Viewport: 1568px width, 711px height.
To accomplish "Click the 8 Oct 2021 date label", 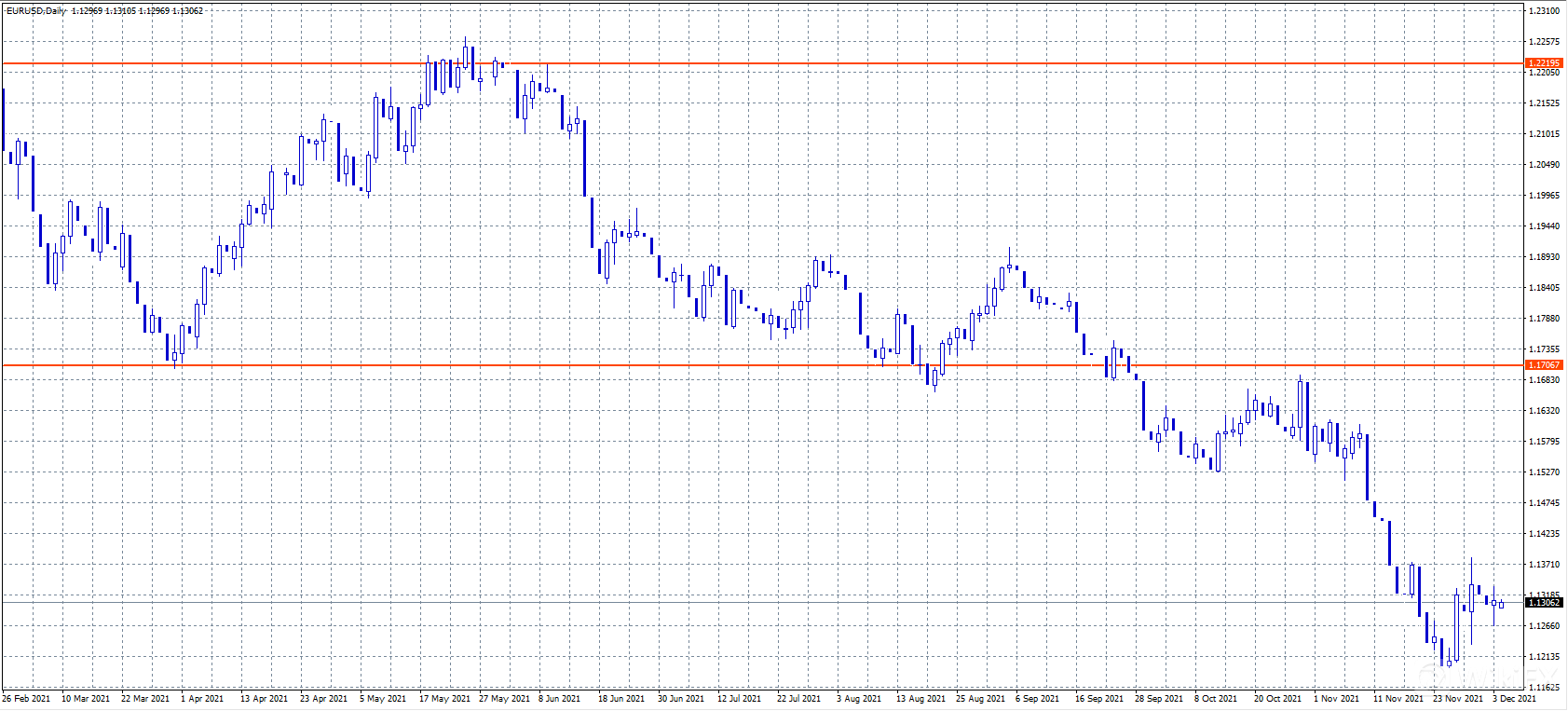I will point(1216,699).
